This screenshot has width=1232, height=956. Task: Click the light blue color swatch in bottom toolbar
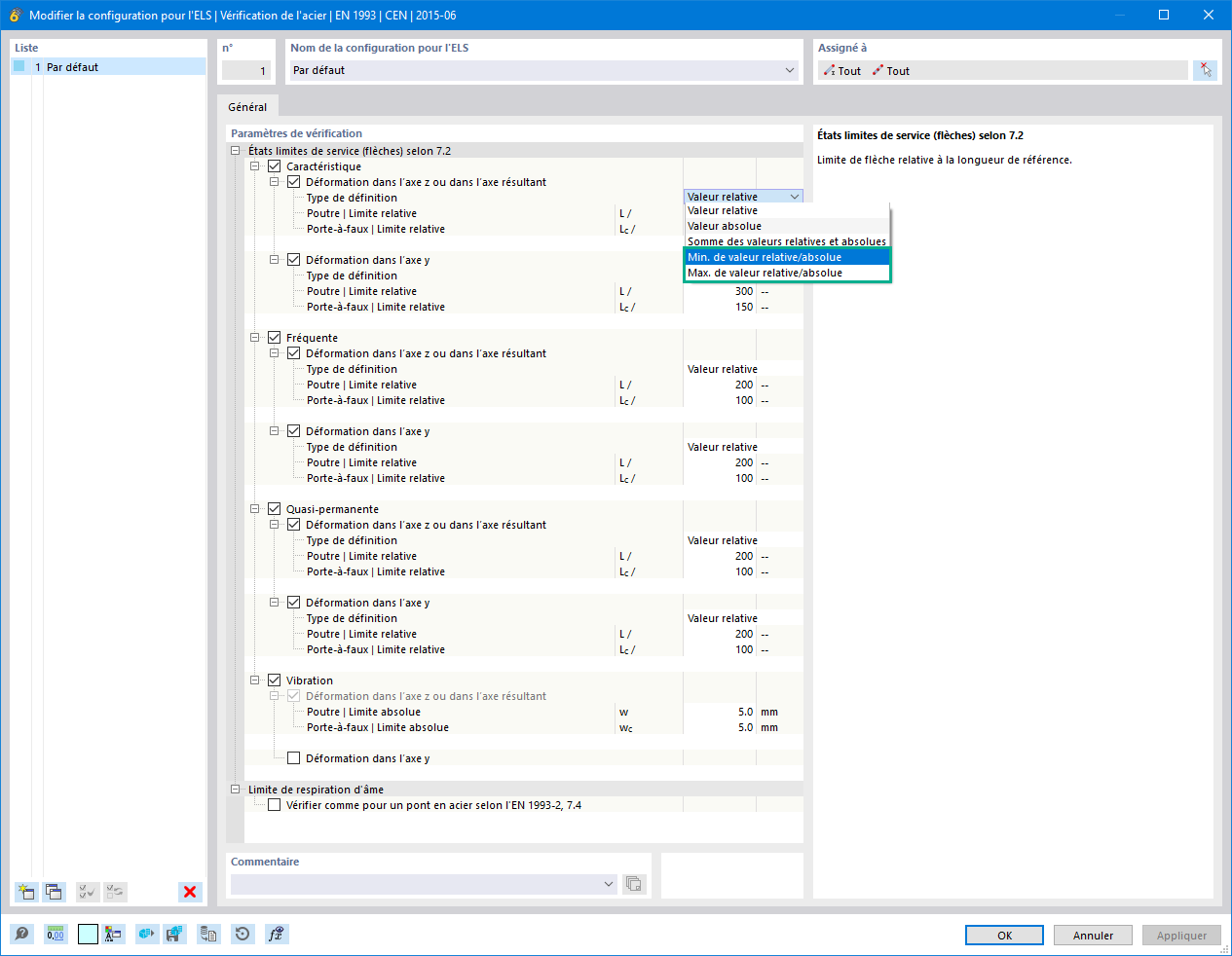pos(88,935)
